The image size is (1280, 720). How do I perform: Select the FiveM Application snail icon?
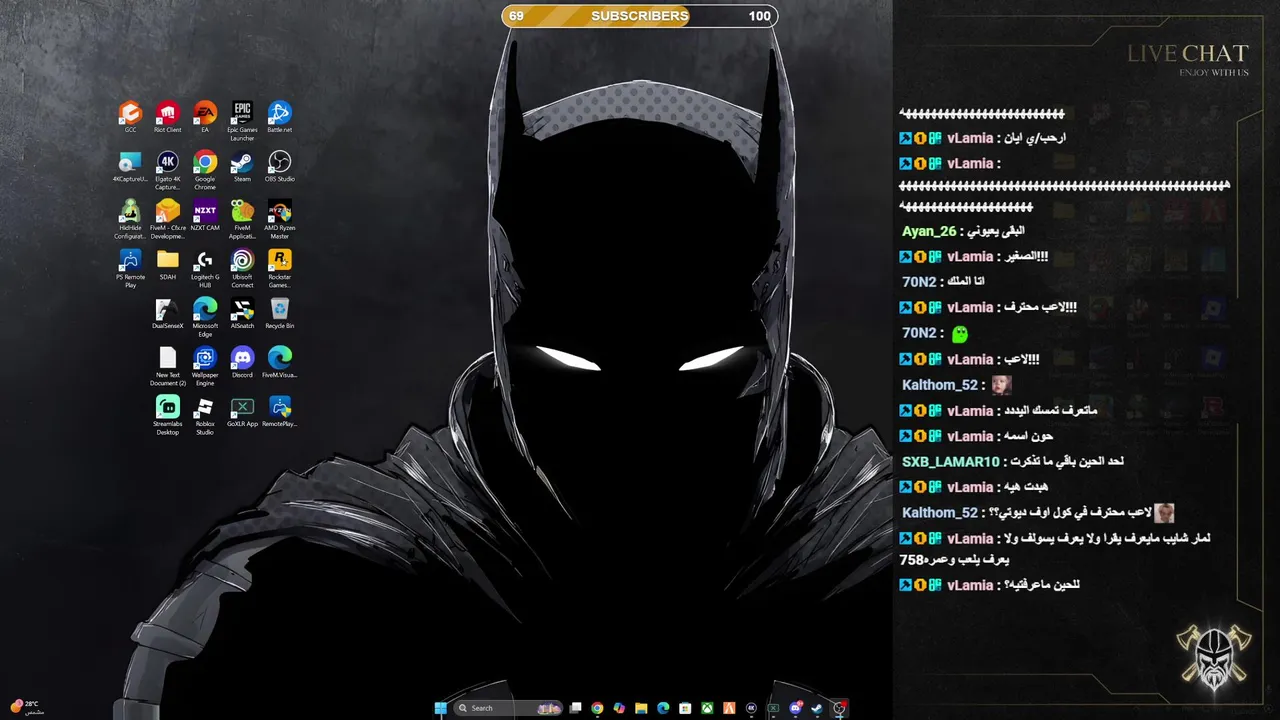point(242,219)
